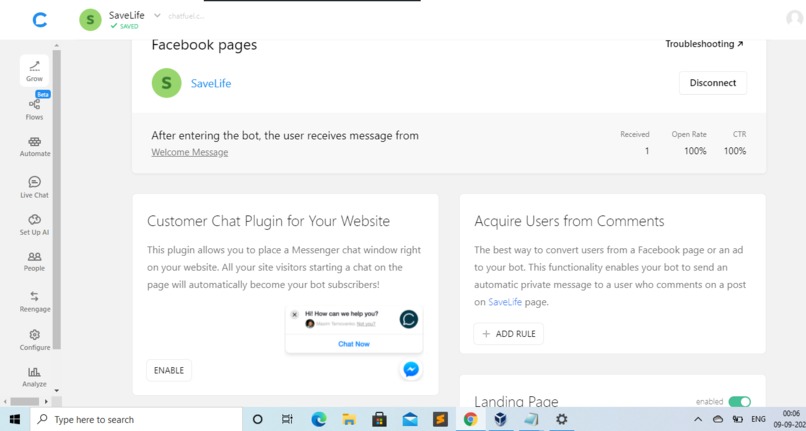Open the People section
The width and height of the screenshot is (806, 431).
[x=34, y=261]
